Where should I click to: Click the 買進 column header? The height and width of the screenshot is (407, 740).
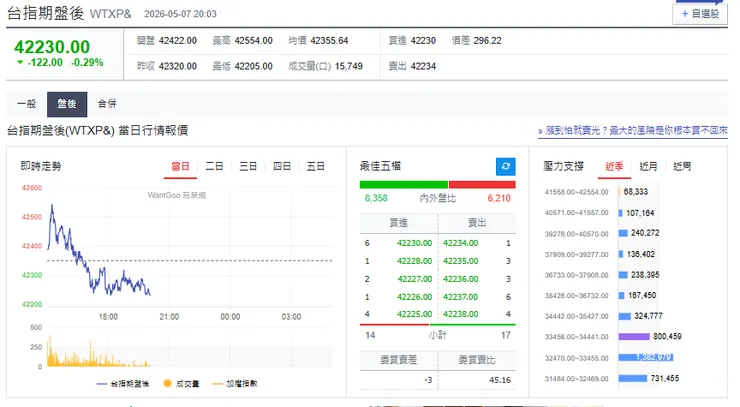[x=399, y=223]
